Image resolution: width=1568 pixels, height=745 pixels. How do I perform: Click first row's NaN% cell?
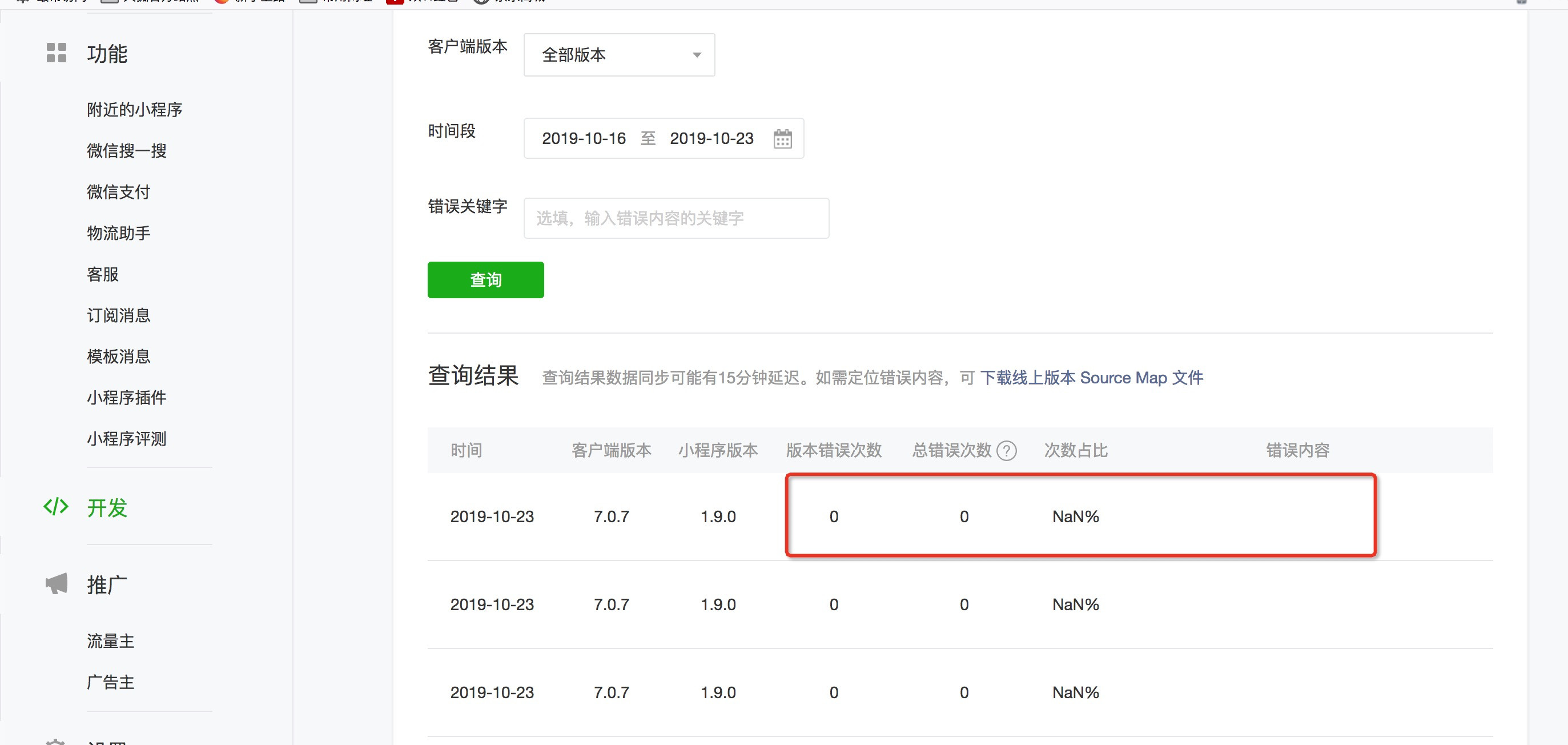[x=1076, y=516]
